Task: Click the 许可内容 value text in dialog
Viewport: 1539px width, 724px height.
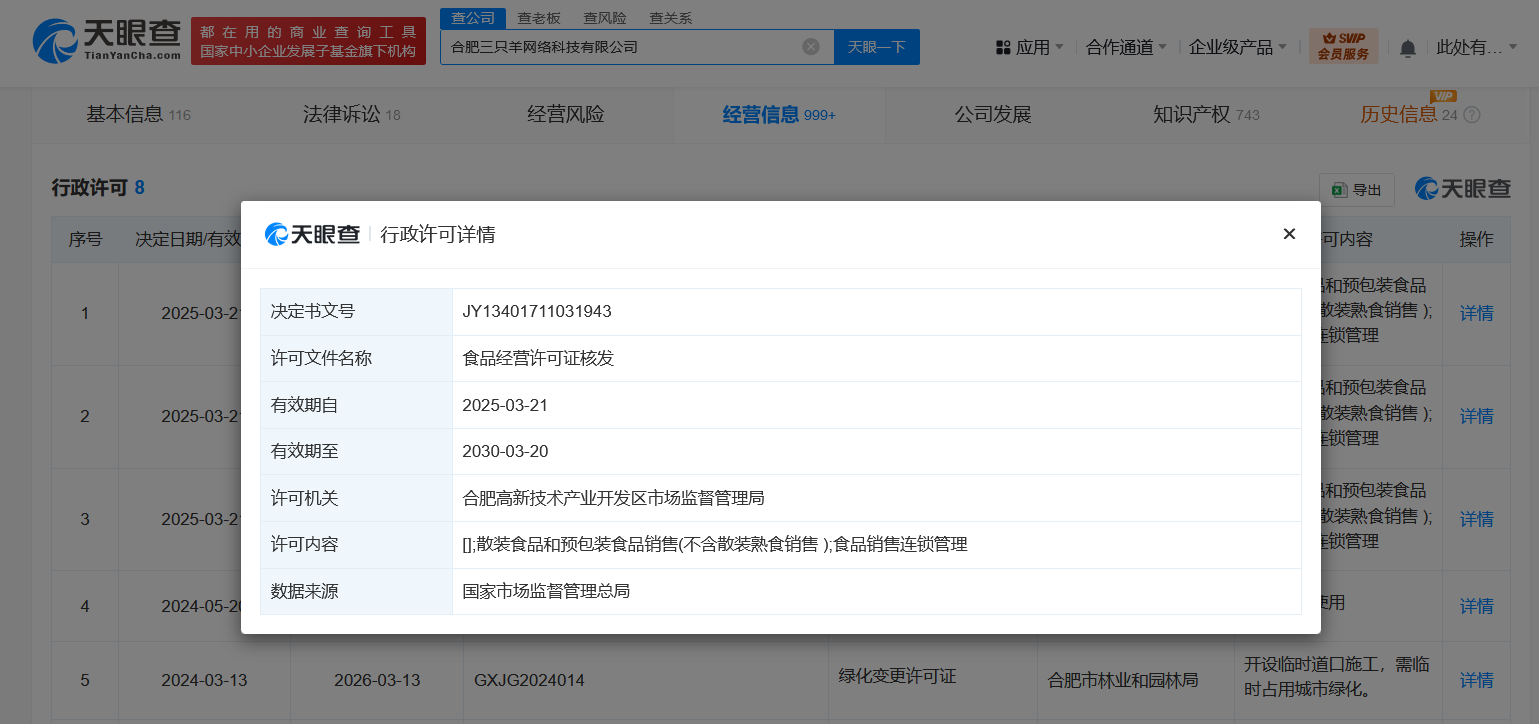Action: 715,544
